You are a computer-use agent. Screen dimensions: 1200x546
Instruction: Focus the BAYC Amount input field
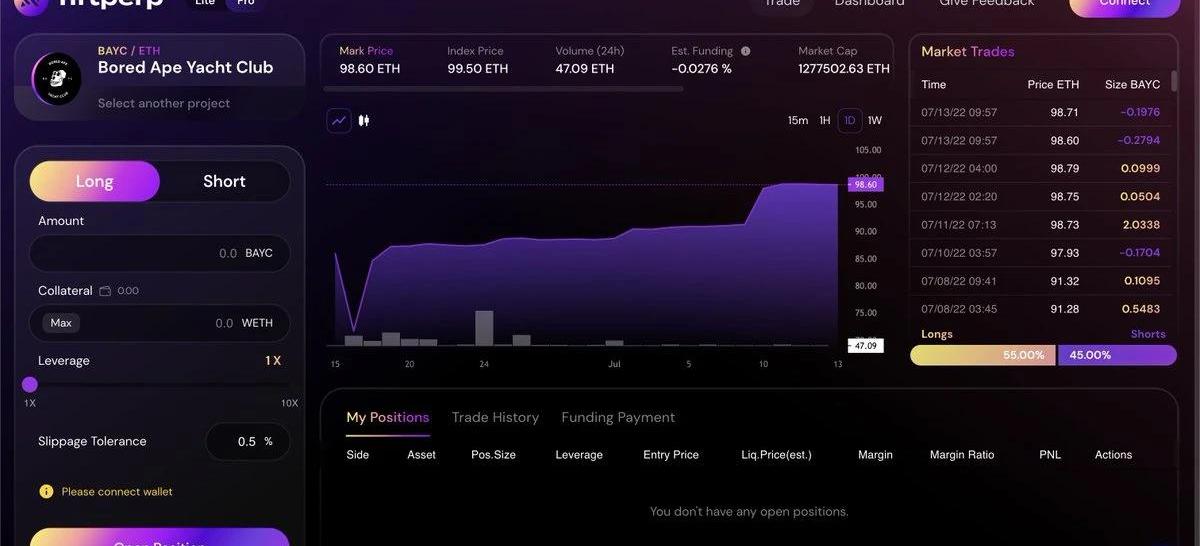[160, 254]
